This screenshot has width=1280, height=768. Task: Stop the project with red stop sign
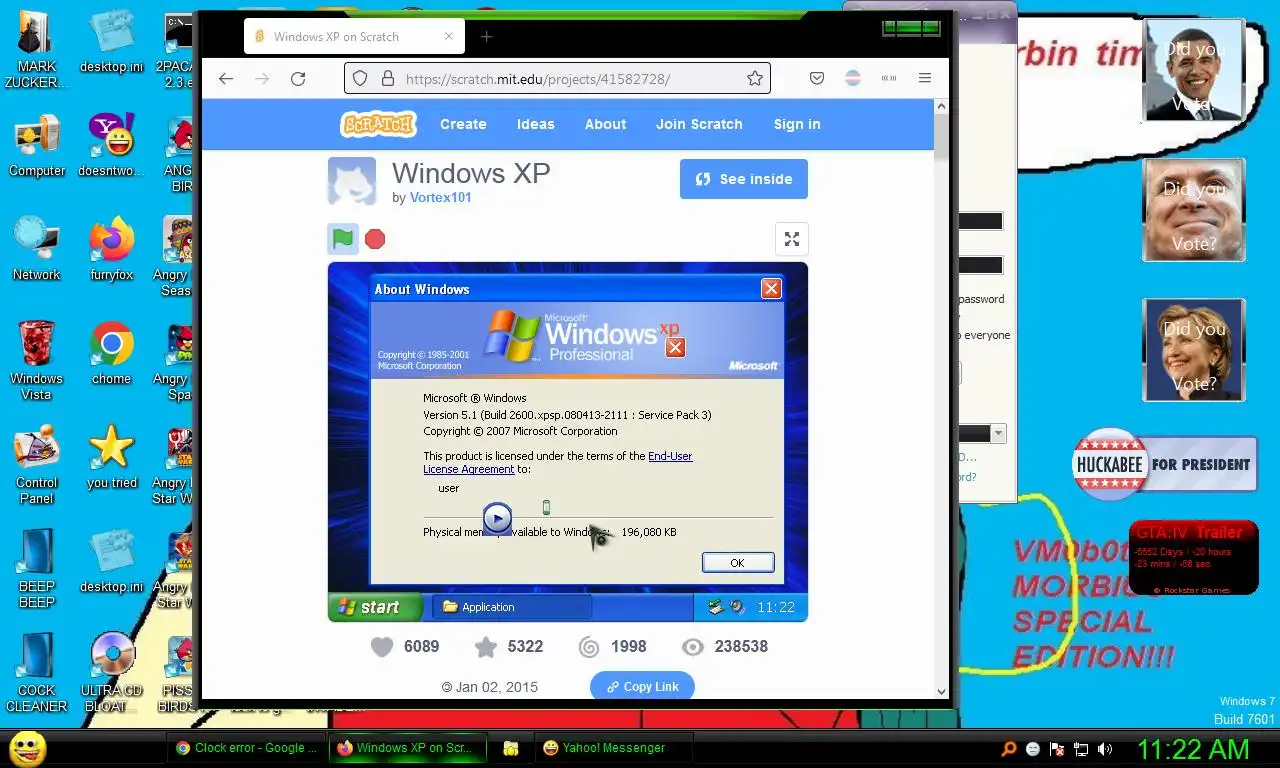coord(375,239)
